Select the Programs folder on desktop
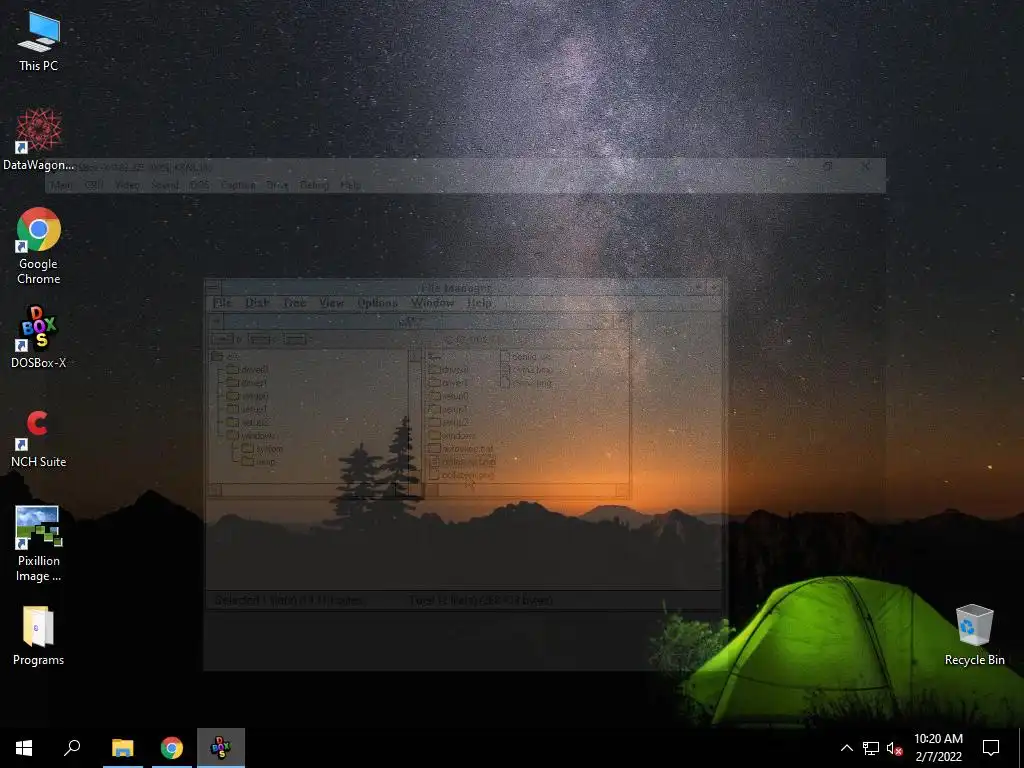This screenshot has height=768, width=1024. click(39, 636)
